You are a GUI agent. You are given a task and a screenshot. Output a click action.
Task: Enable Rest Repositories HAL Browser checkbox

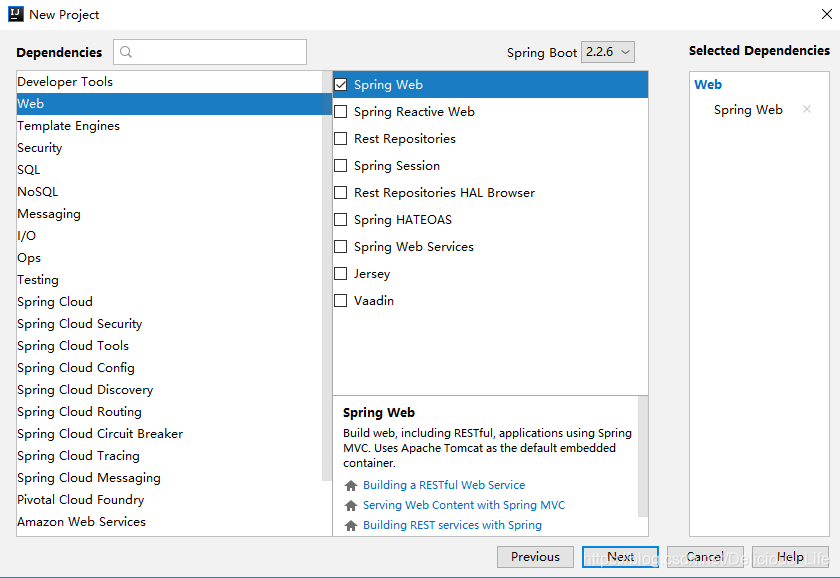[341, 192]
